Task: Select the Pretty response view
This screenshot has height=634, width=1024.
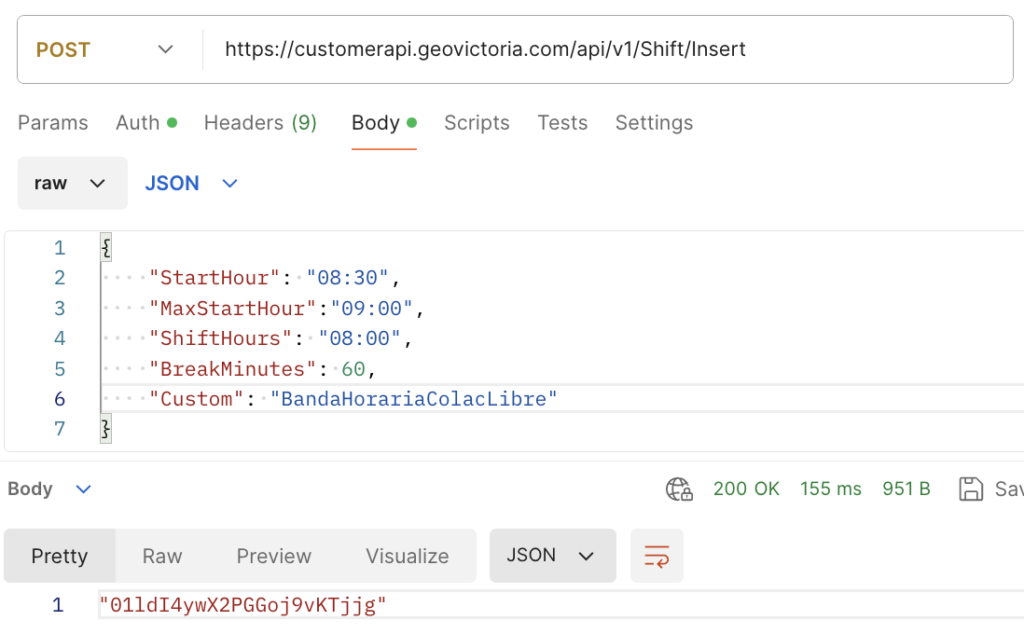Action: [x=60, y=556]
